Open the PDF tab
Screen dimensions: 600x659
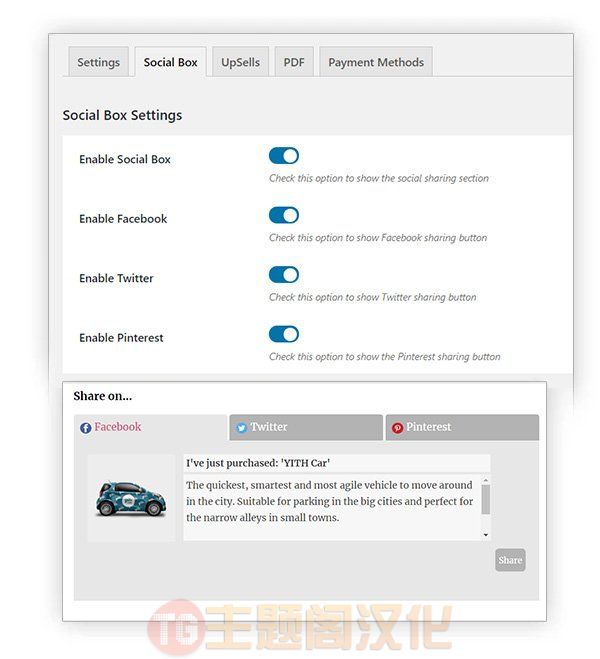pos(294,62)
